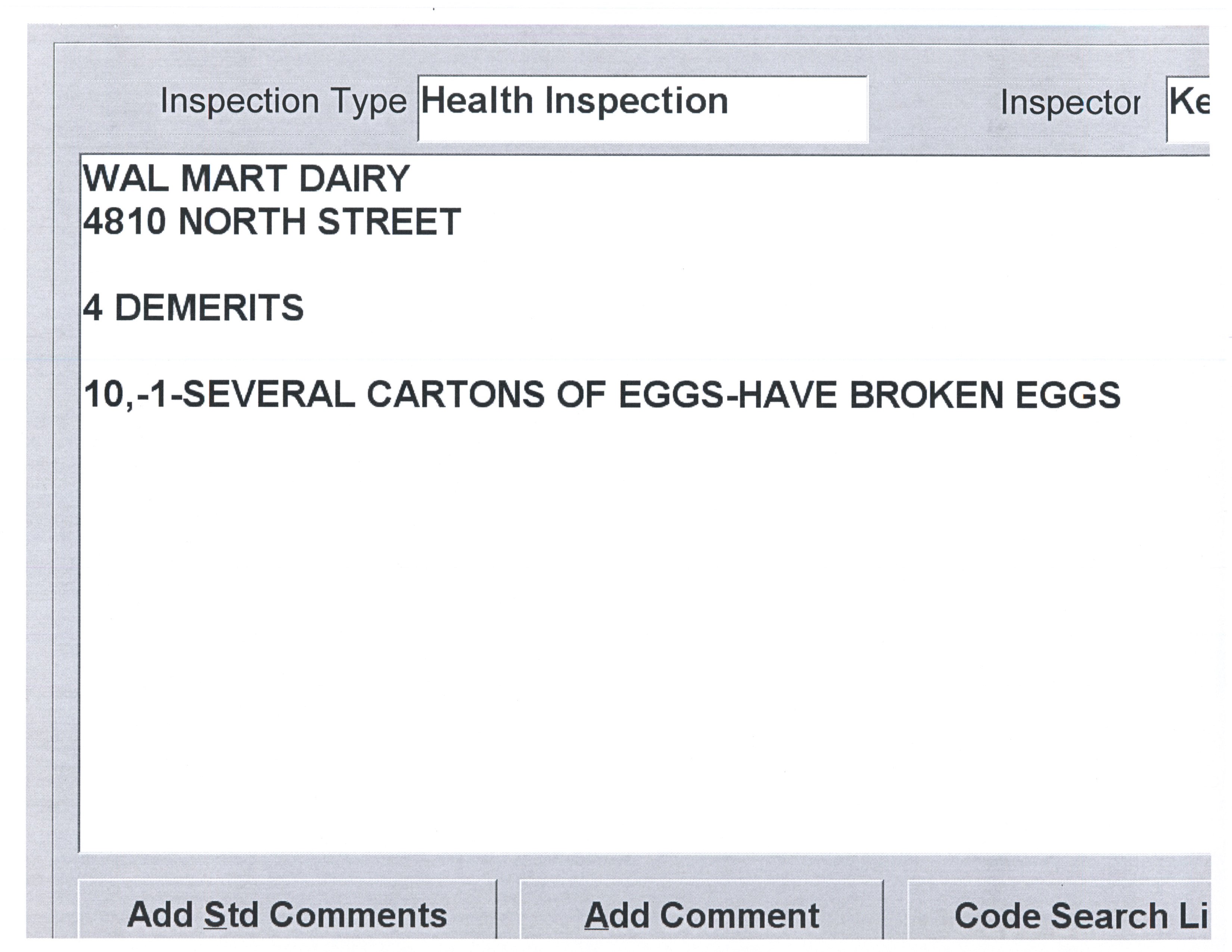Click the number 4810 in address
This screenshot has height=952, width=1232.
pos(124,221)
